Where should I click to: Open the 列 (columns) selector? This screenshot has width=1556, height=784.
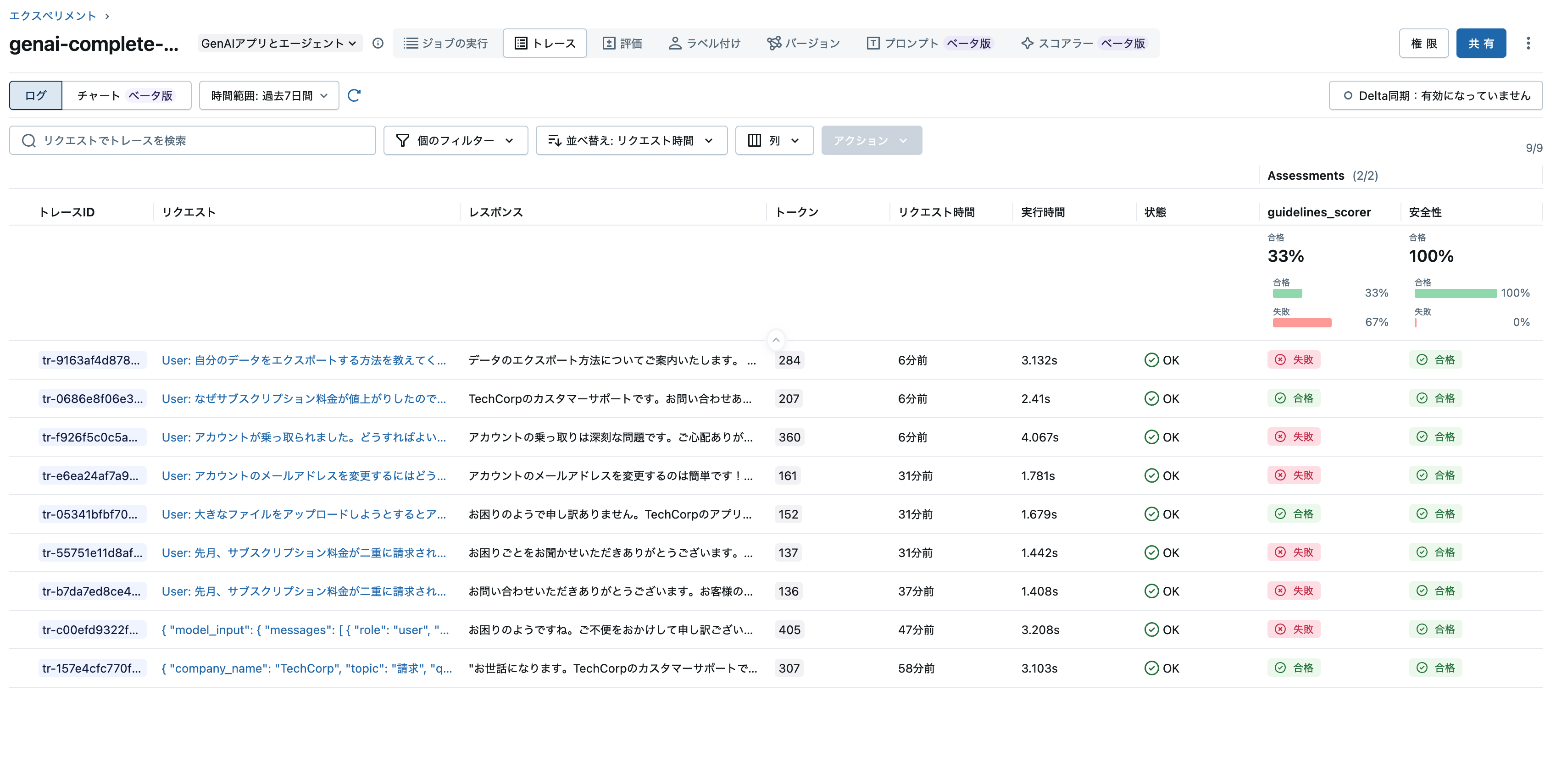774,140
